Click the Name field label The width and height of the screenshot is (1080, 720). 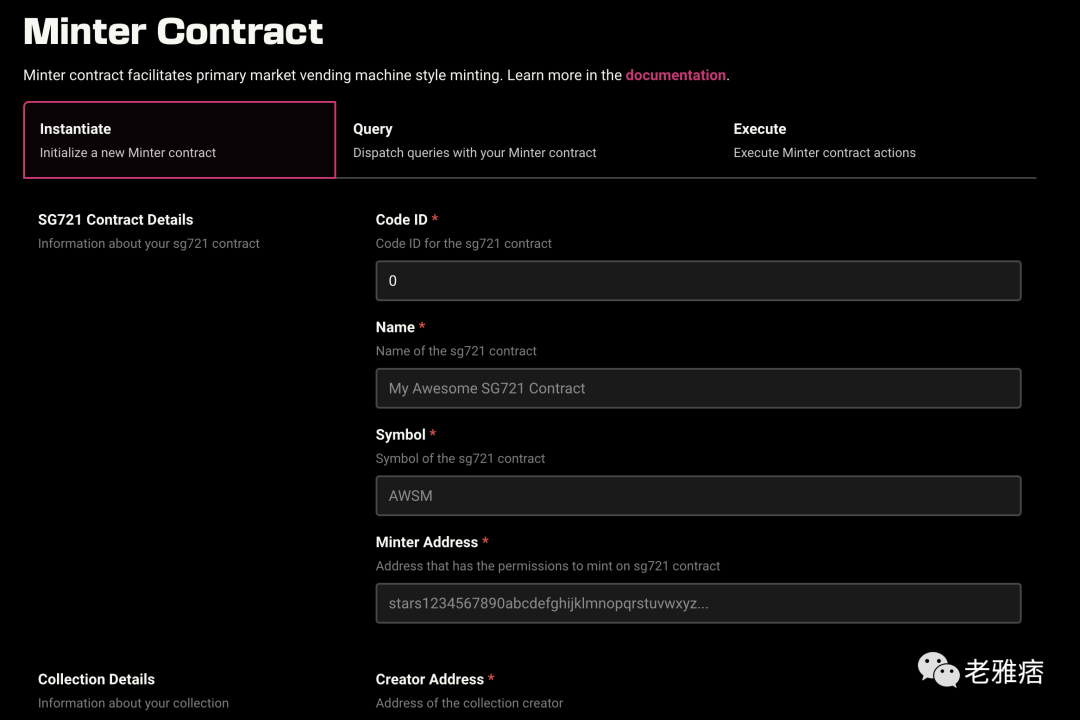(x=395, y=327)
